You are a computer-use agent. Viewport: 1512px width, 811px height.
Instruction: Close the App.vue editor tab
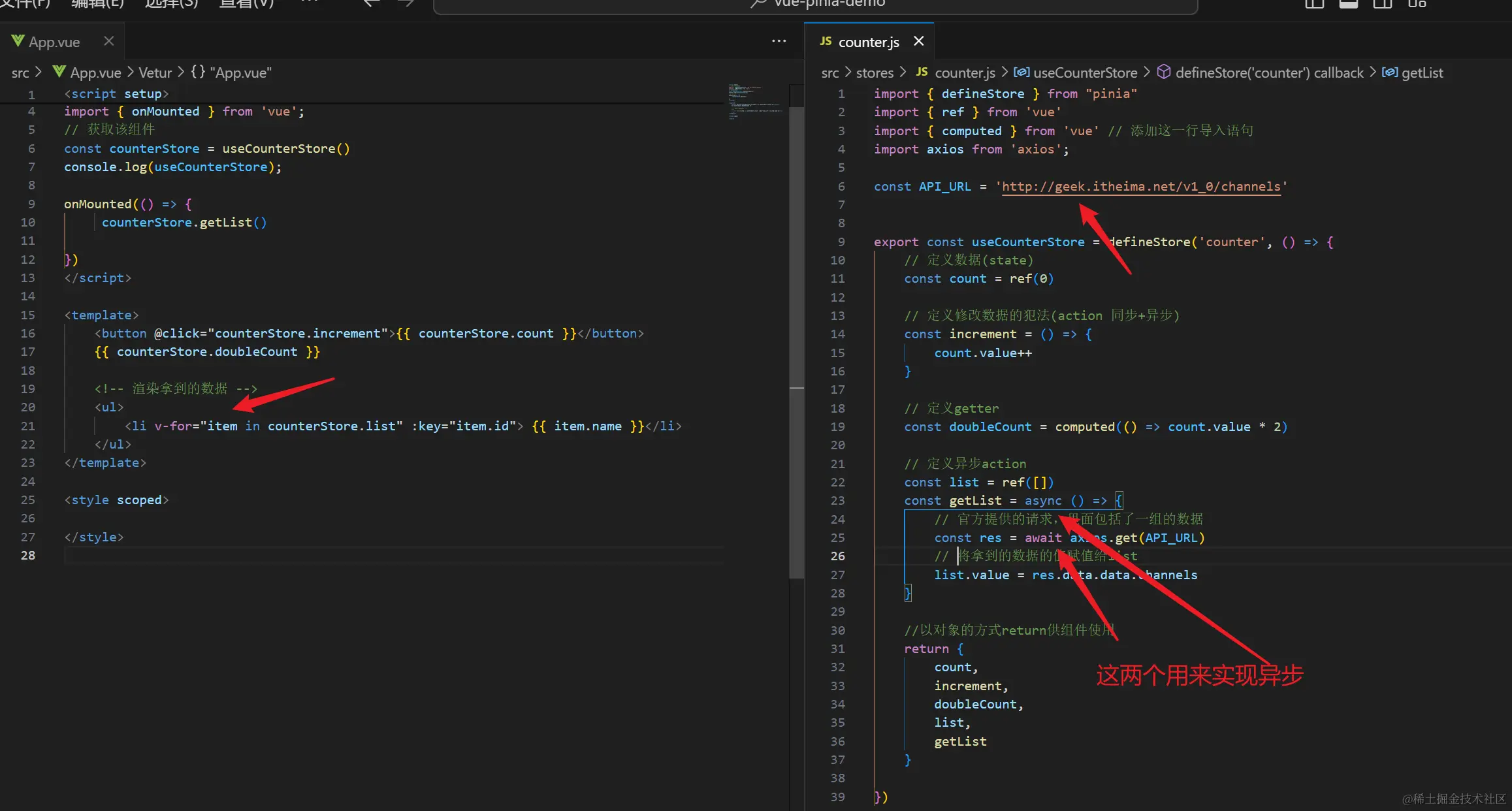coord(108,41)
